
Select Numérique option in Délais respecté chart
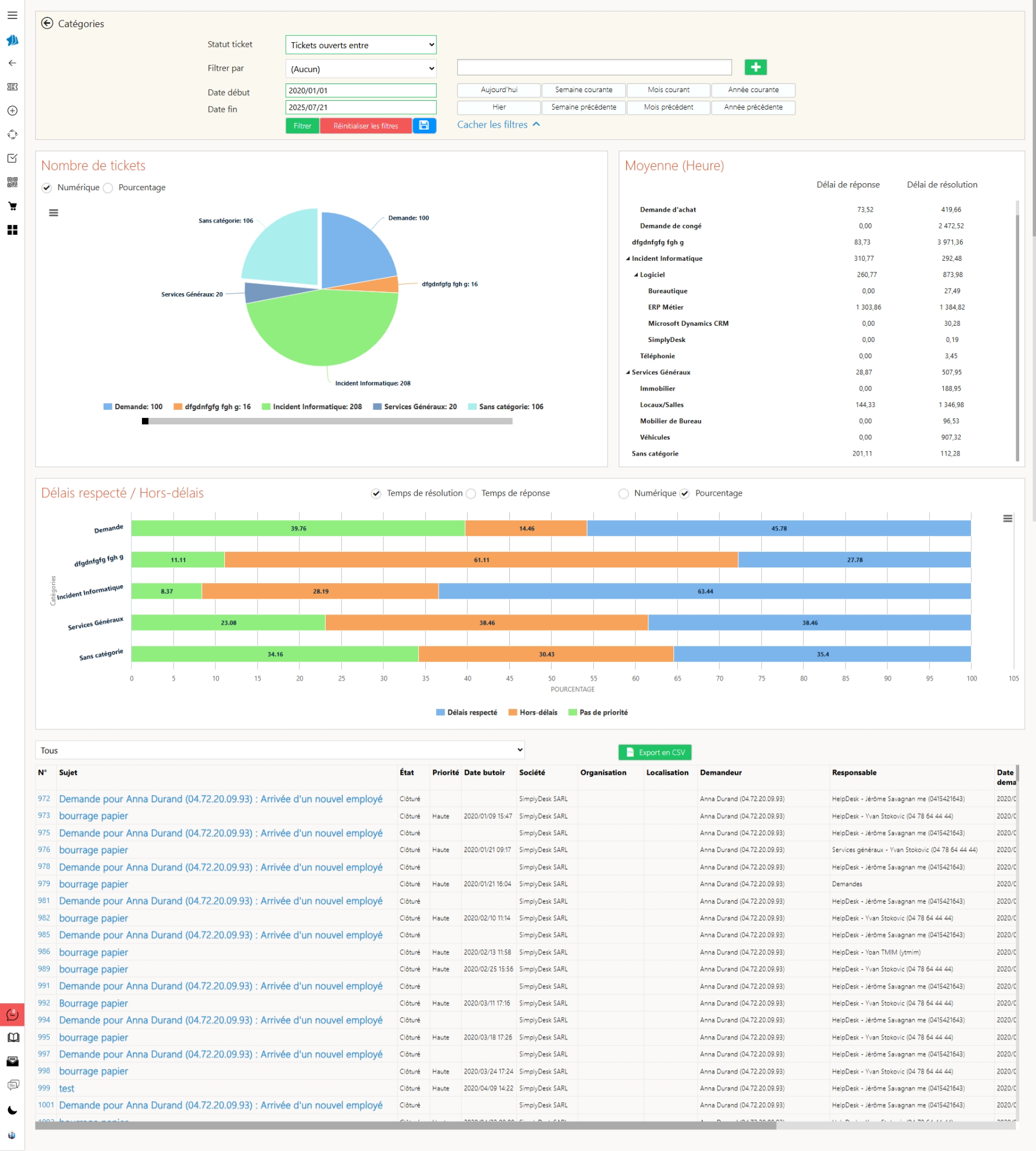(623, 494)
